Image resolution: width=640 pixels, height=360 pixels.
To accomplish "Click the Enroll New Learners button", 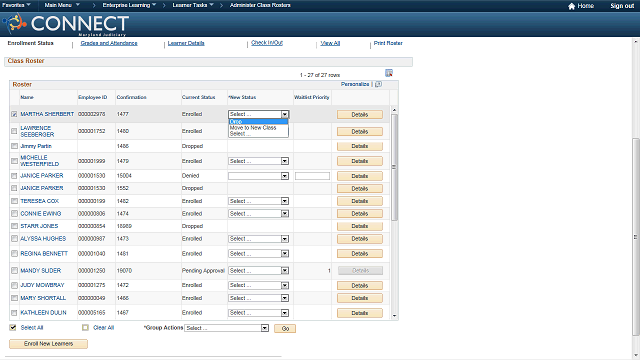I will click(x=48, y=344).
